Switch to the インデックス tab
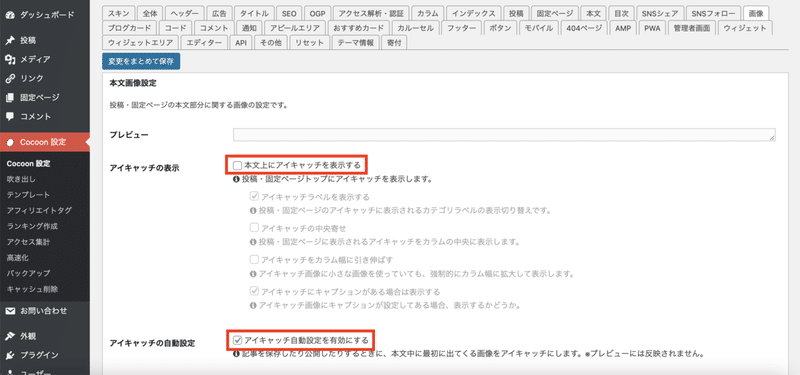 [473, 13]
